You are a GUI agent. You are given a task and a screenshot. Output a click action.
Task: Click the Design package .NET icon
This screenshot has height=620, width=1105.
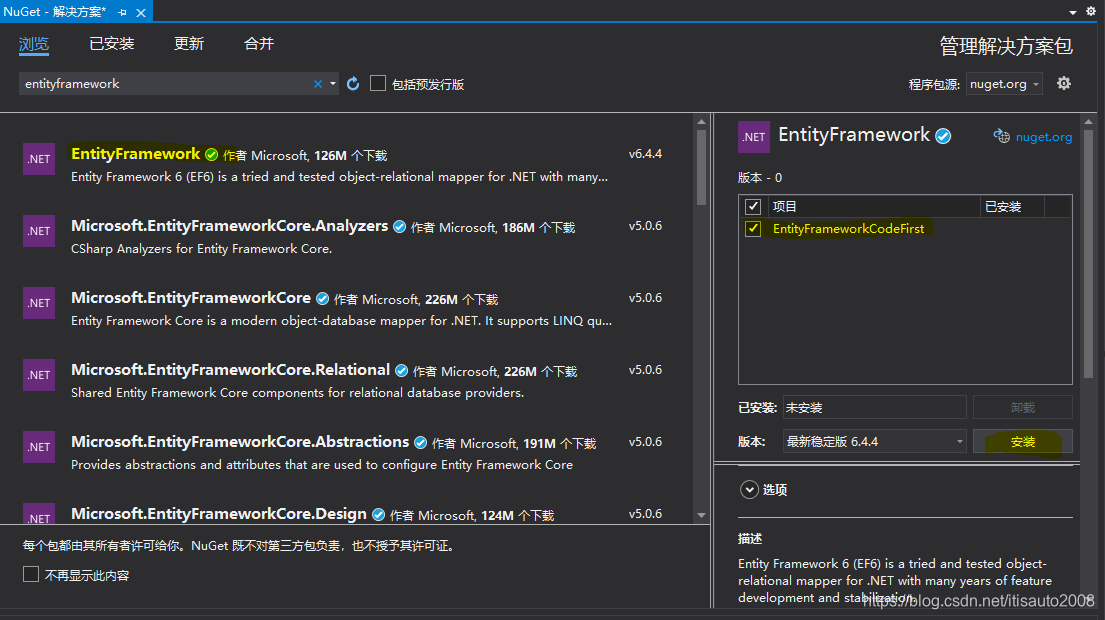39,514
